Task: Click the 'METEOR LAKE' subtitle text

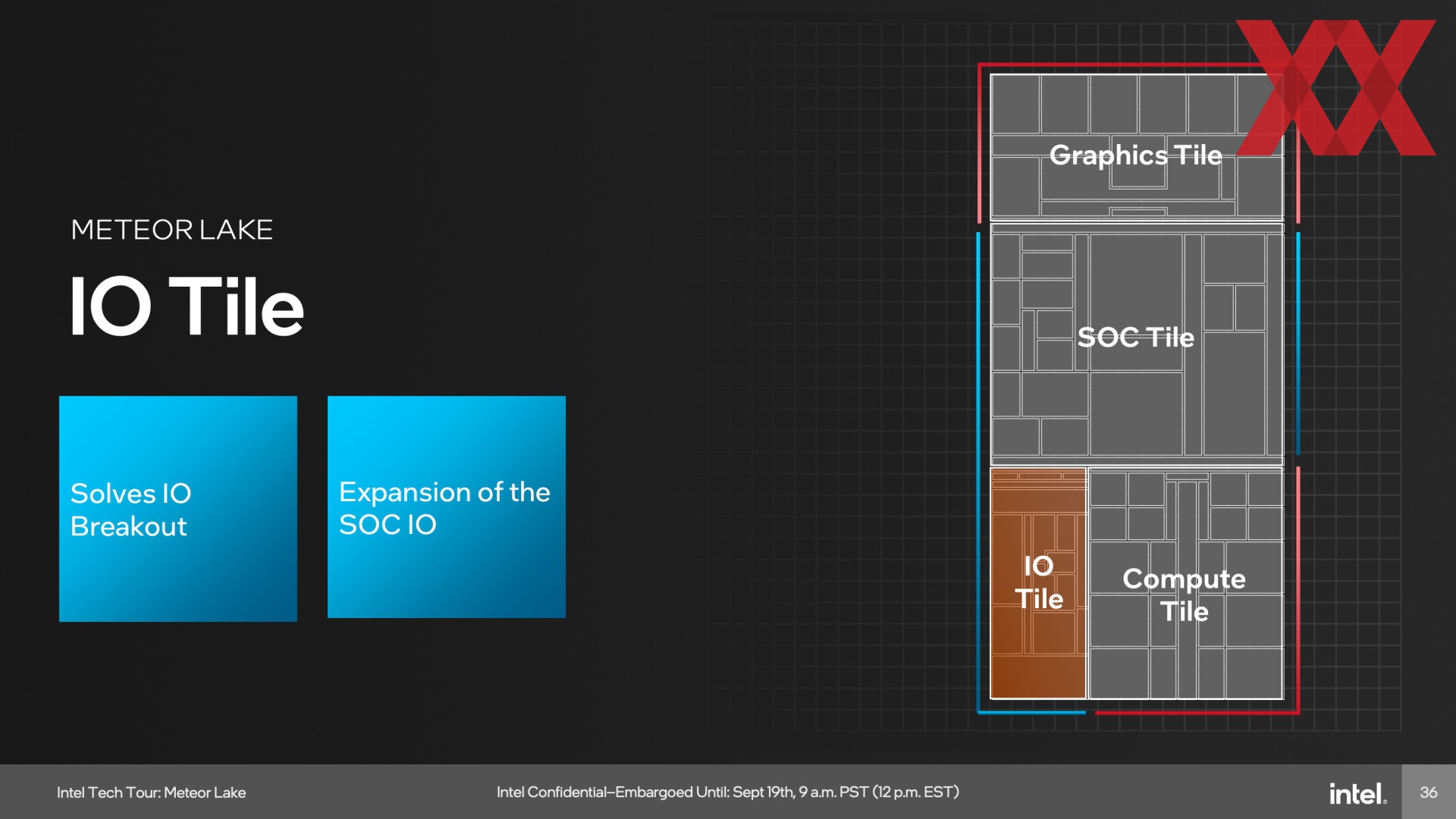Action: point(171,230)
